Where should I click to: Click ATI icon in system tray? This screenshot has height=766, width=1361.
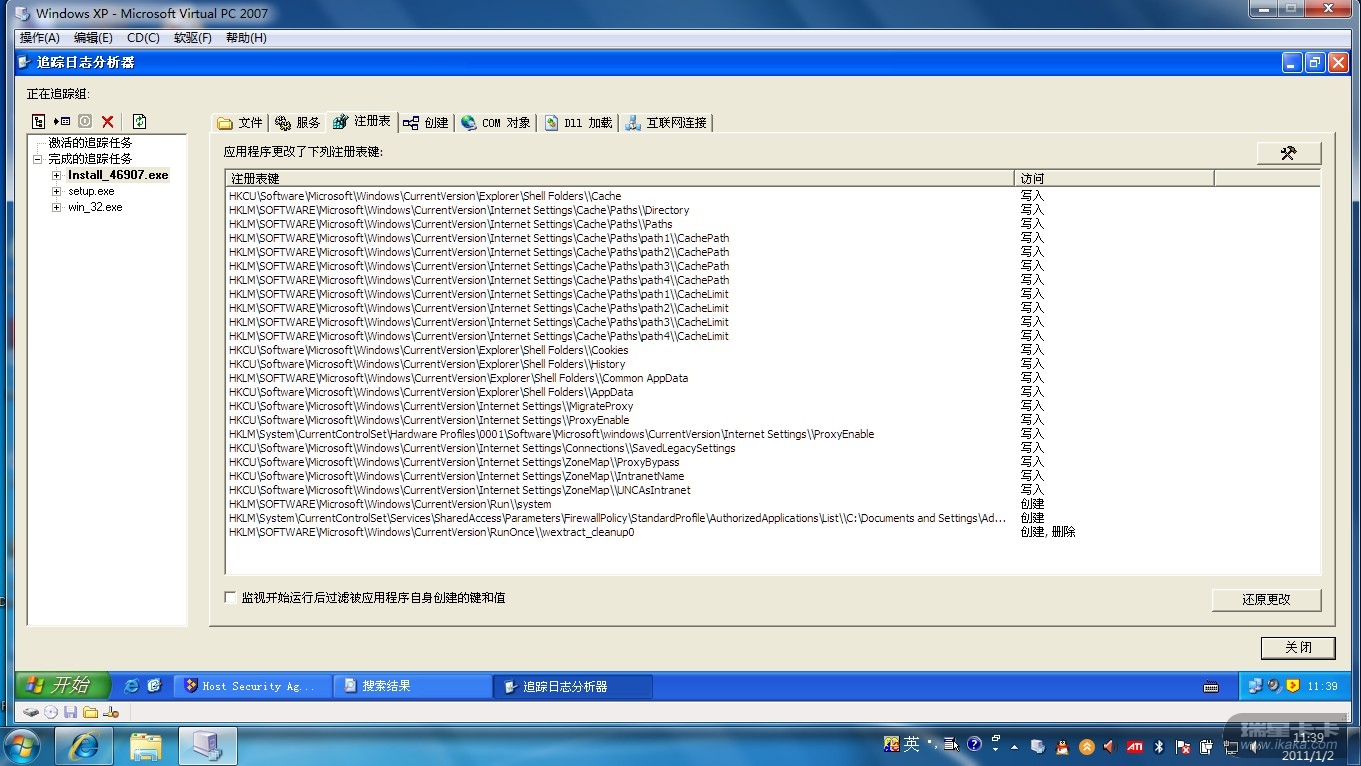click(1135, 746)
